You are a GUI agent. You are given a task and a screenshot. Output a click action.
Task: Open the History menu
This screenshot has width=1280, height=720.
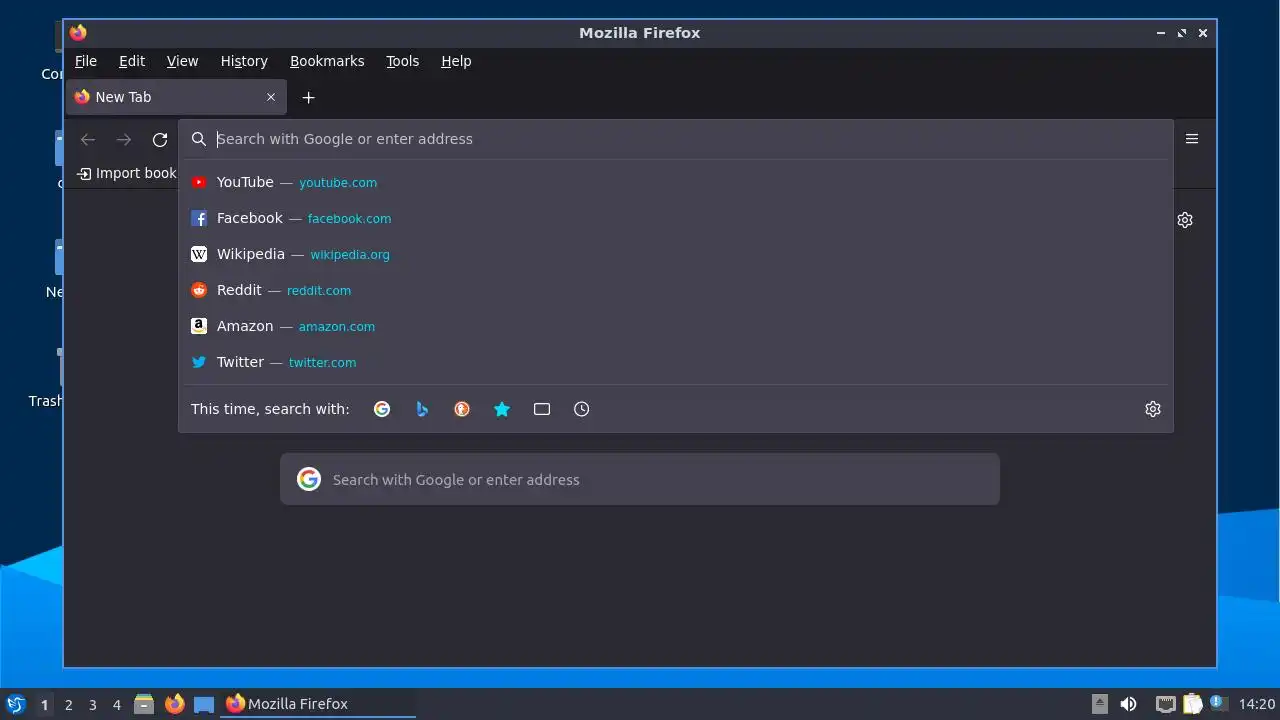click(244, 61)
